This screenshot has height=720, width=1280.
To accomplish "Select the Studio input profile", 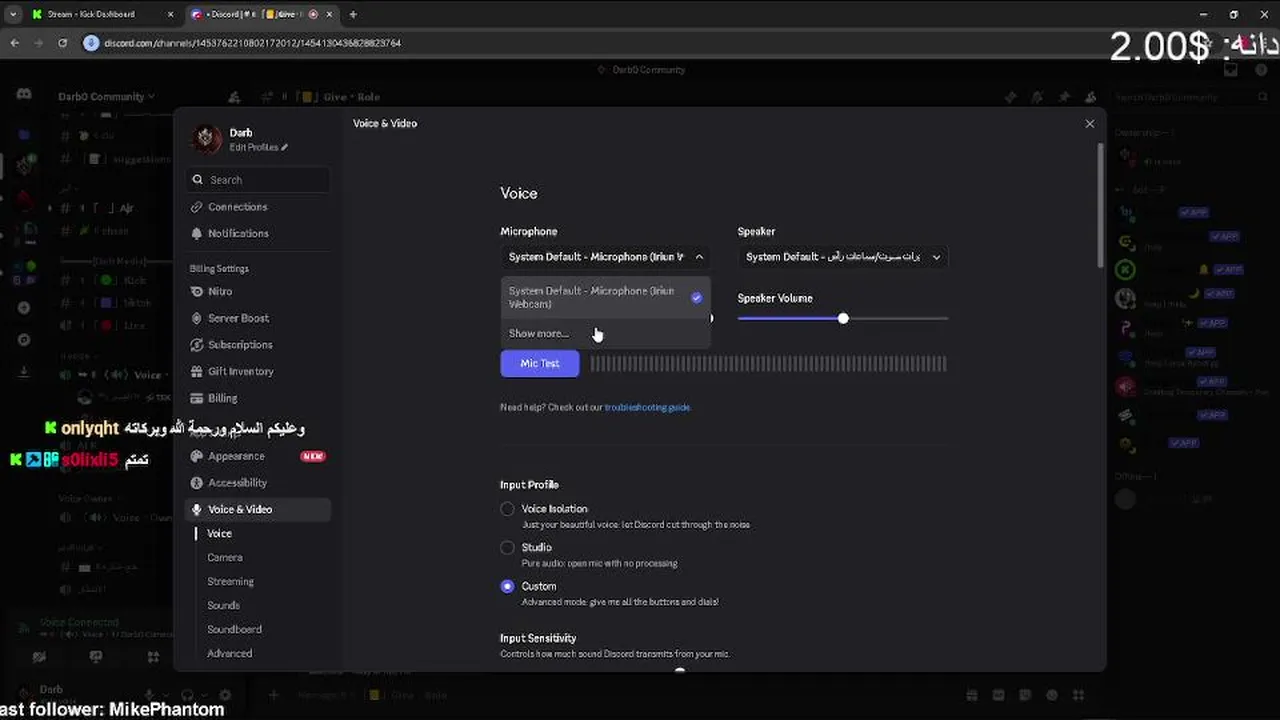I will coord(507,548).
